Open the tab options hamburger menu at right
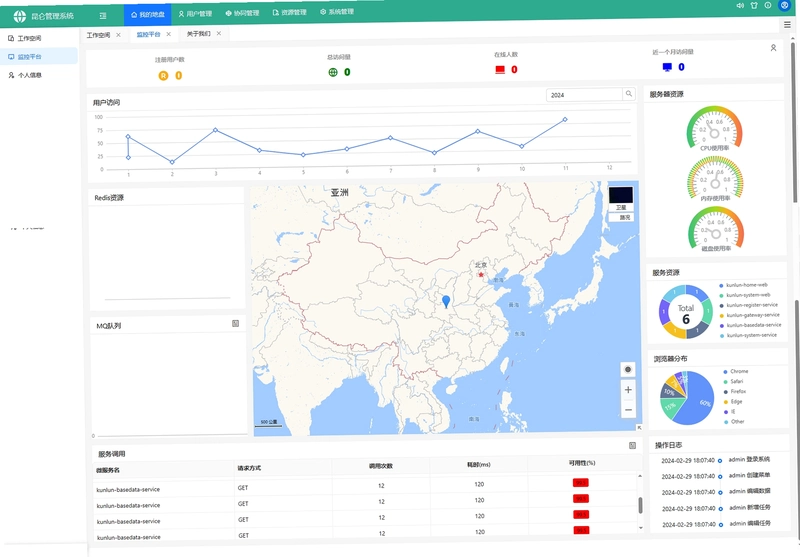800x557 pixels. point(787,24)
